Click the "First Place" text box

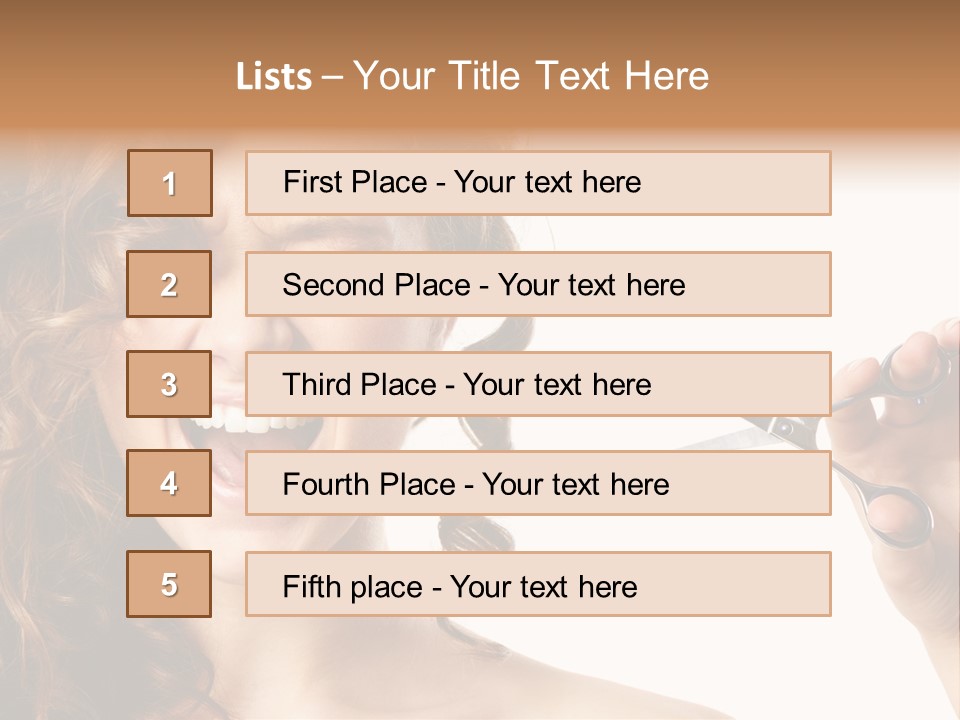538,183
